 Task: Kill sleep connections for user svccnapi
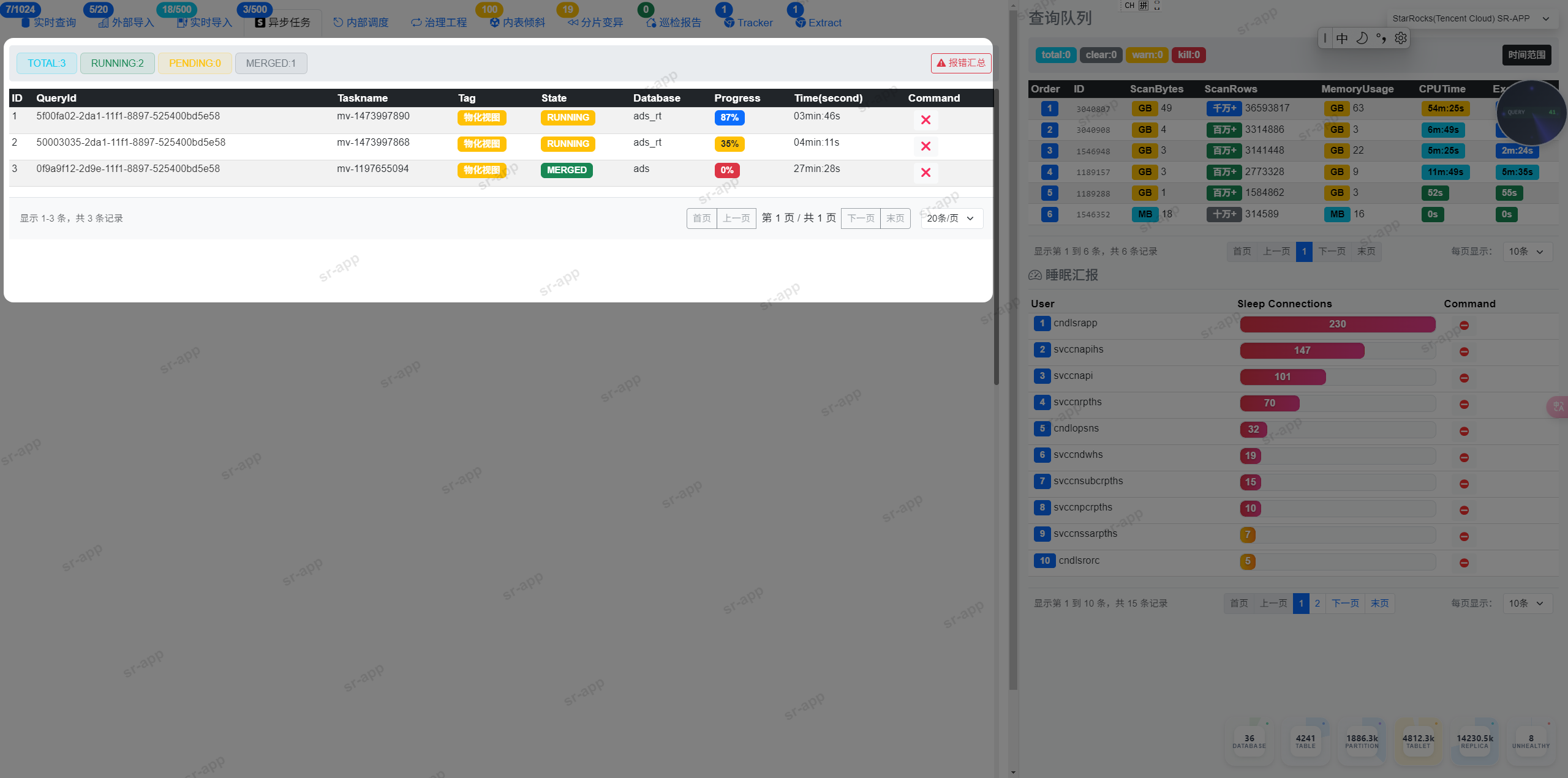pos(1464,378)
